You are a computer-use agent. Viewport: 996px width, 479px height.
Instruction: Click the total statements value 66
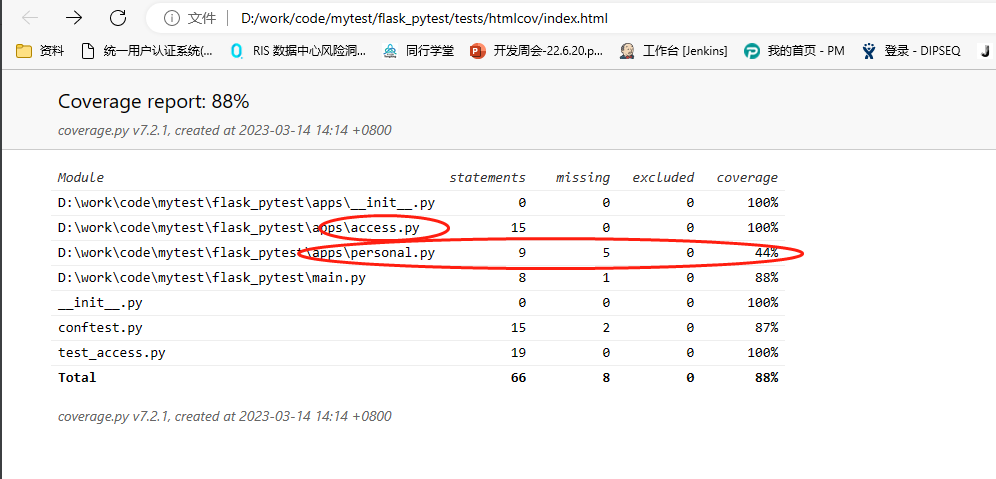click(x=518, y=377)
